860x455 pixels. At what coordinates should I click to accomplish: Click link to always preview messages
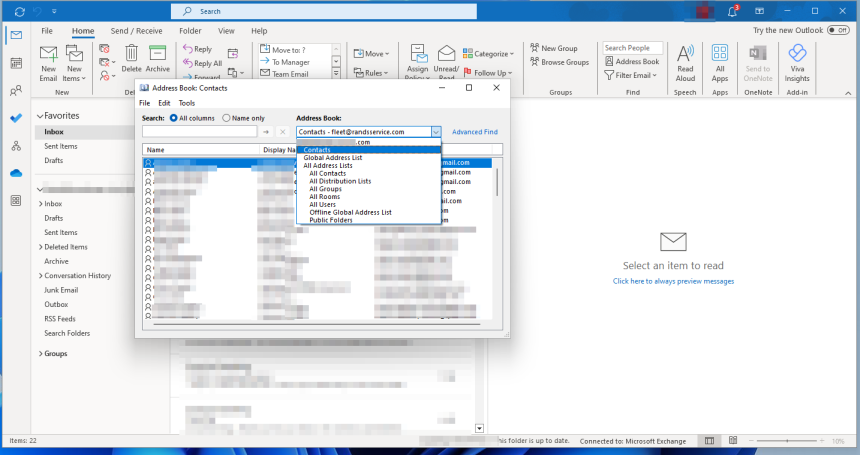coord(672,282)
